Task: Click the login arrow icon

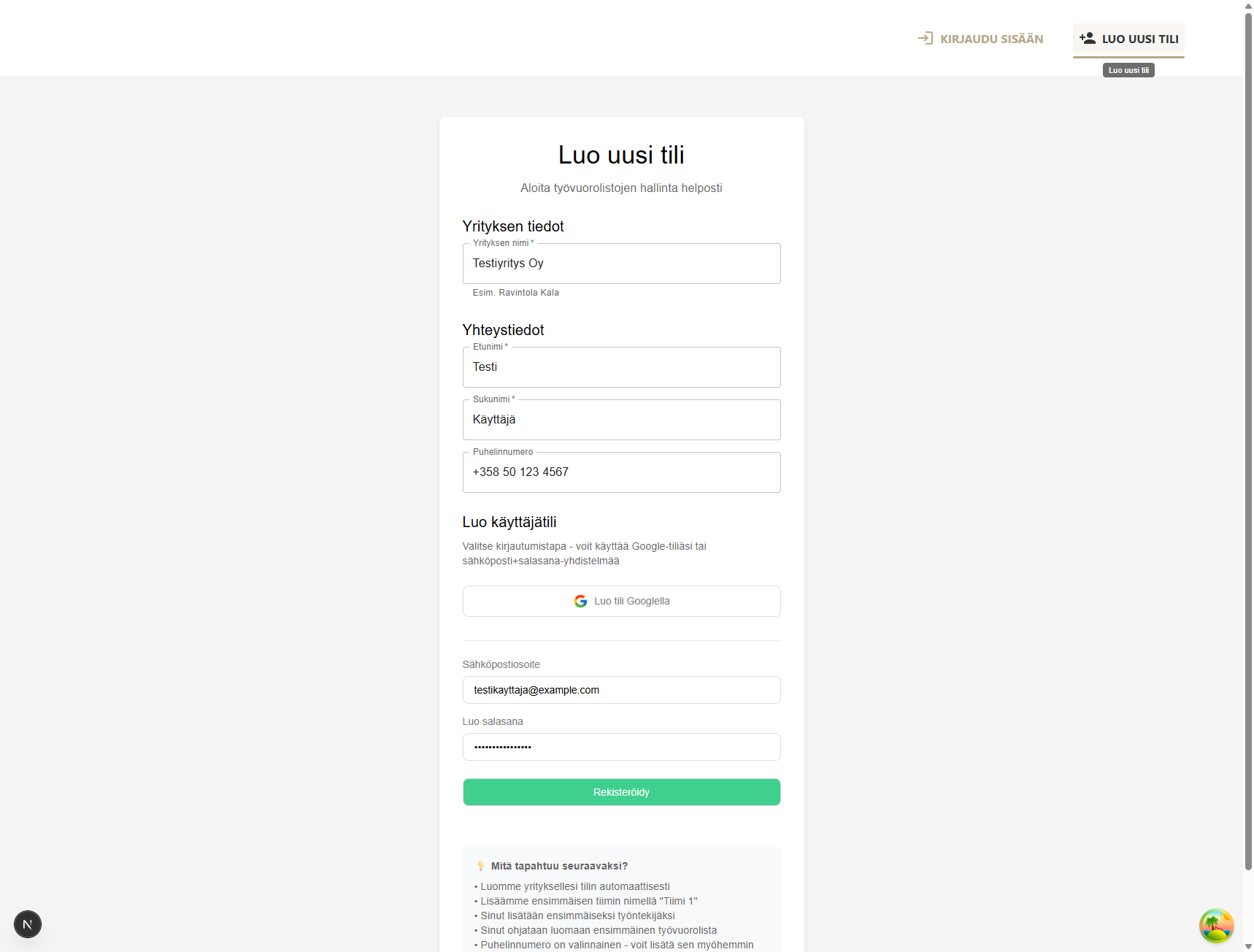Action: [926, 38]
